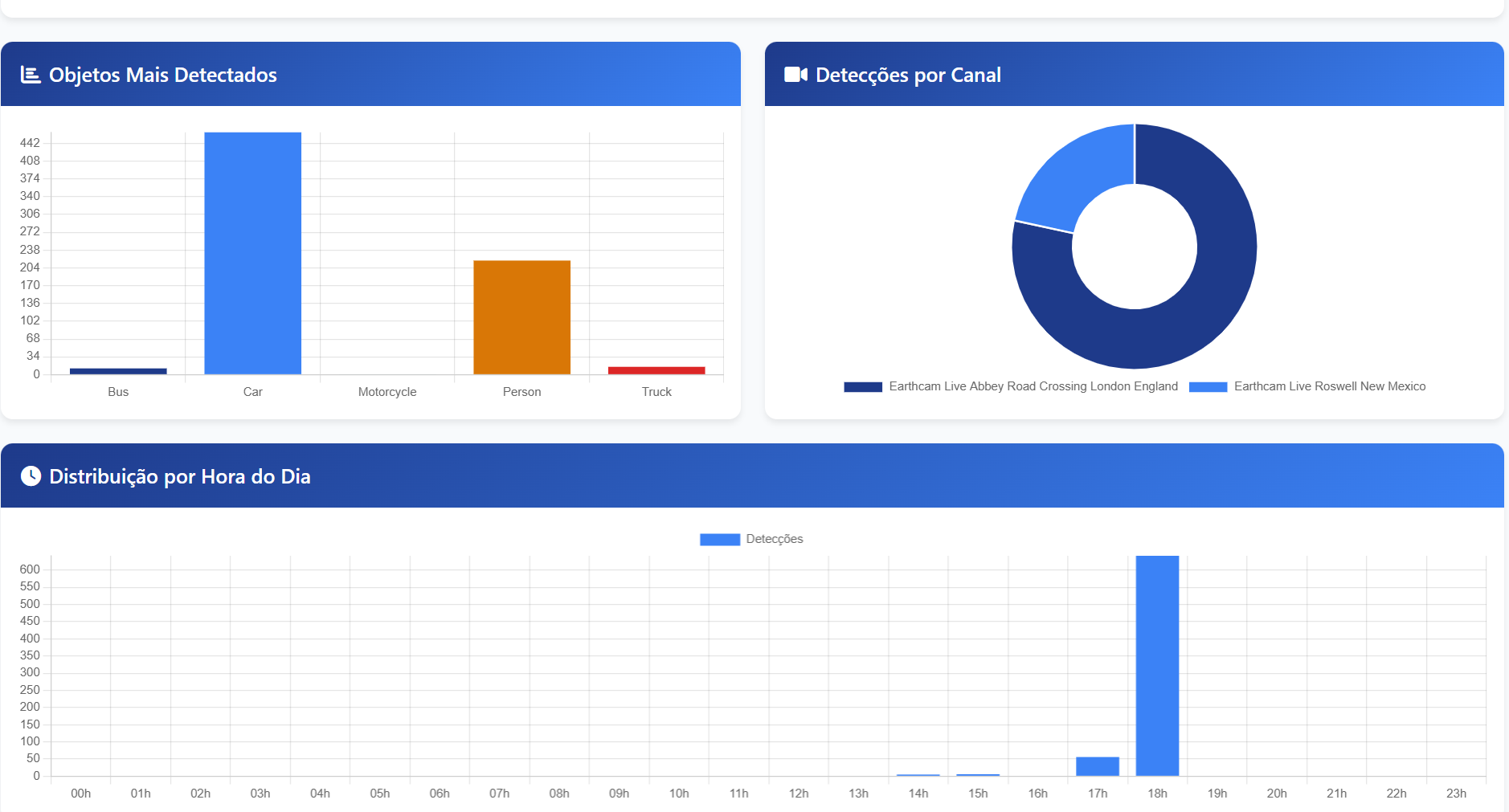
Task: Toggle the Earthcam Live Abbey Road legend label
Action: pyautogui.click(x=1033, y=386)
